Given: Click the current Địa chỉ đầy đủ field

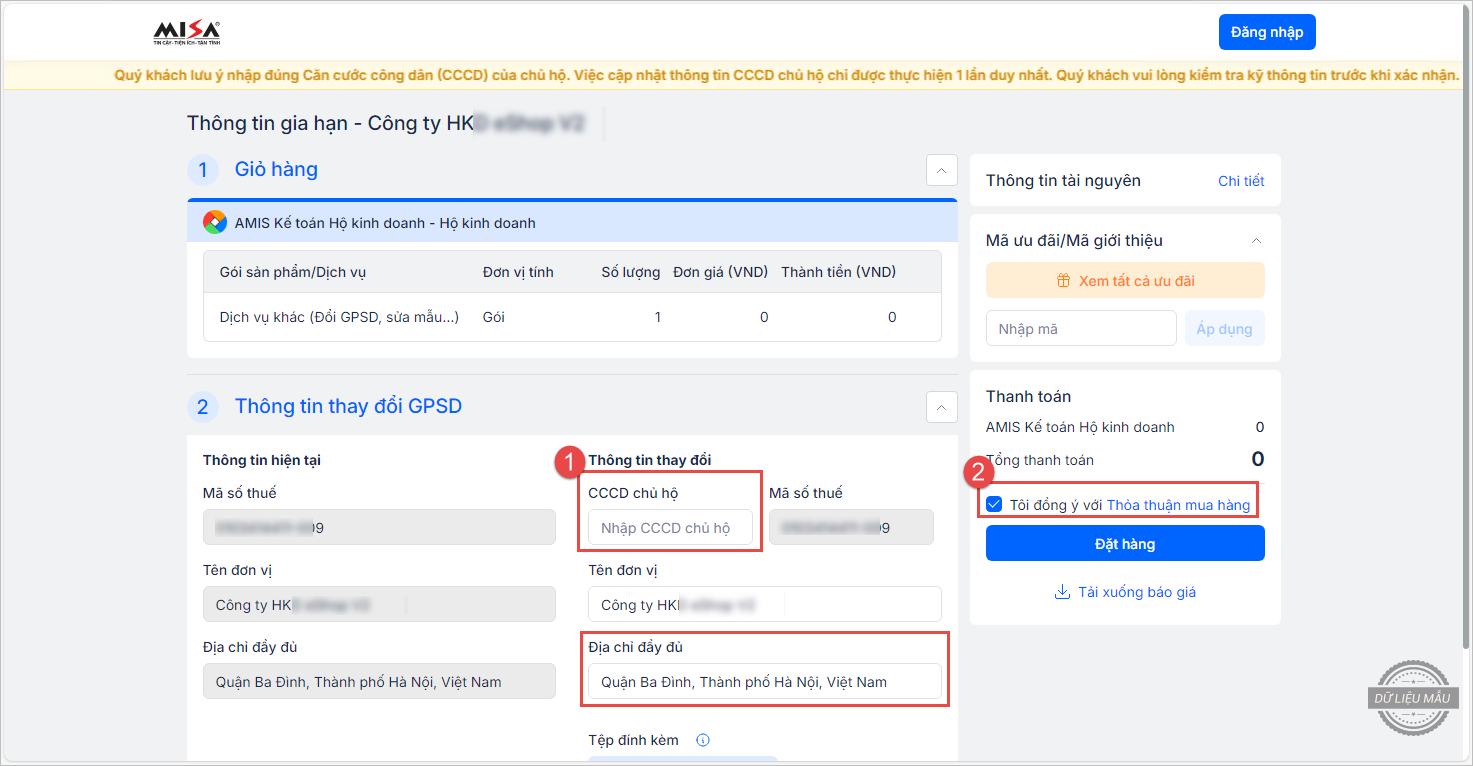Looking at the screenshot, I should tap(379, 681).
